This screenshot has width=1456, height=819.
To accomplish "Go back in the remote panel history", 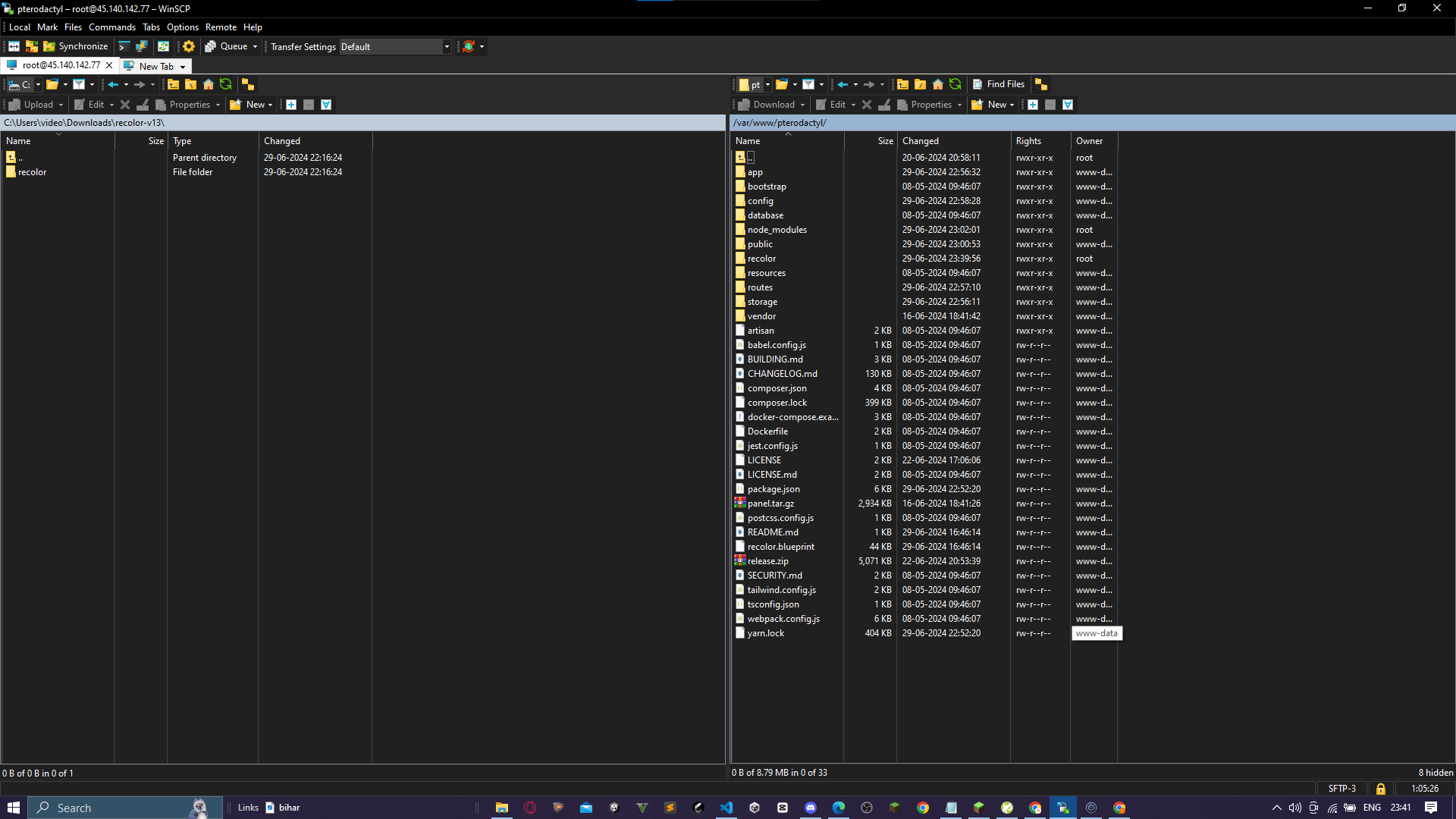I will [843, 84].
